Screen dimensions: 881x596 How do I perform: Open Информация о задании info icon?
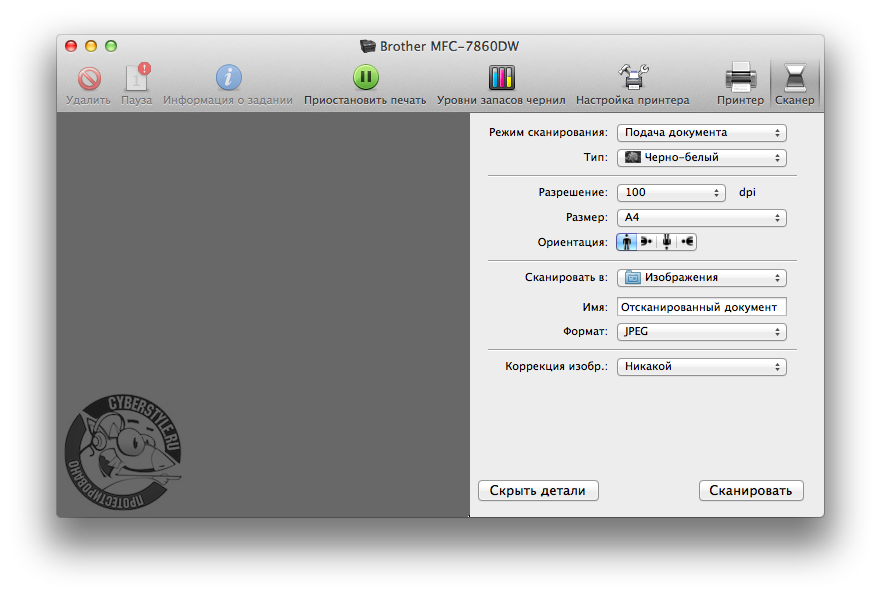228,78
